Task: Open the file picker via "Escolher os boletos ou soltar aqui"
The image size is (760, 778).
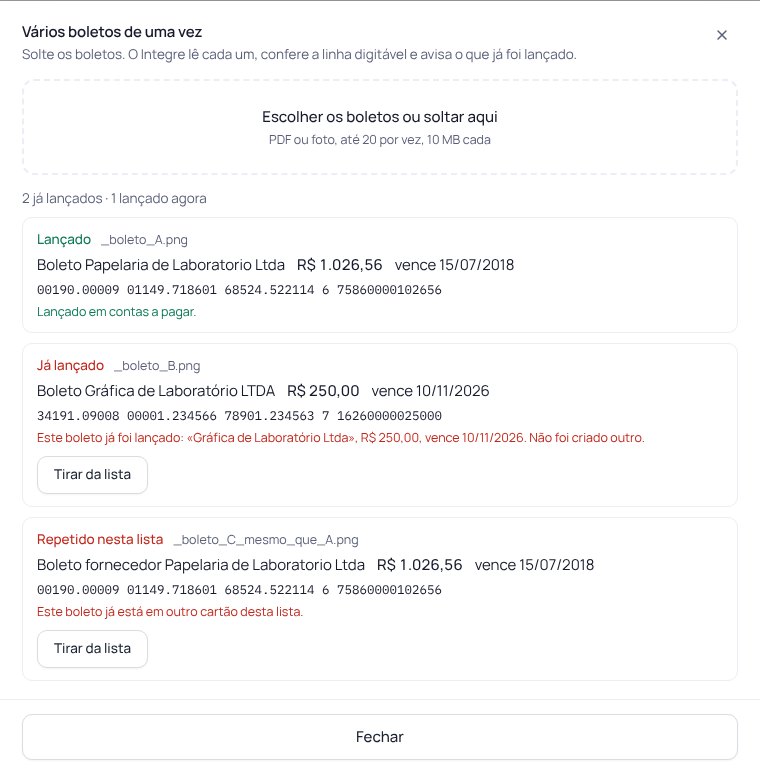Action: [380, 127]
